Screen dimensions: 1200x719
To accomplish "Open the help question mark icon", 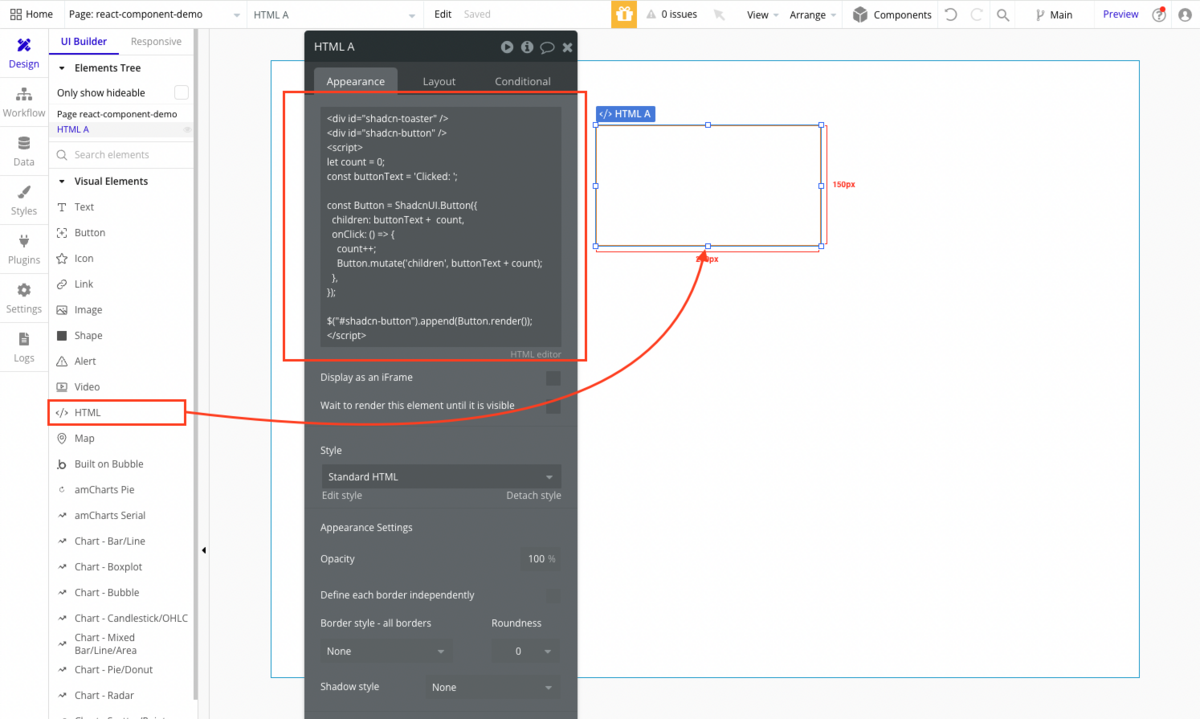I will click(1159, 14).
